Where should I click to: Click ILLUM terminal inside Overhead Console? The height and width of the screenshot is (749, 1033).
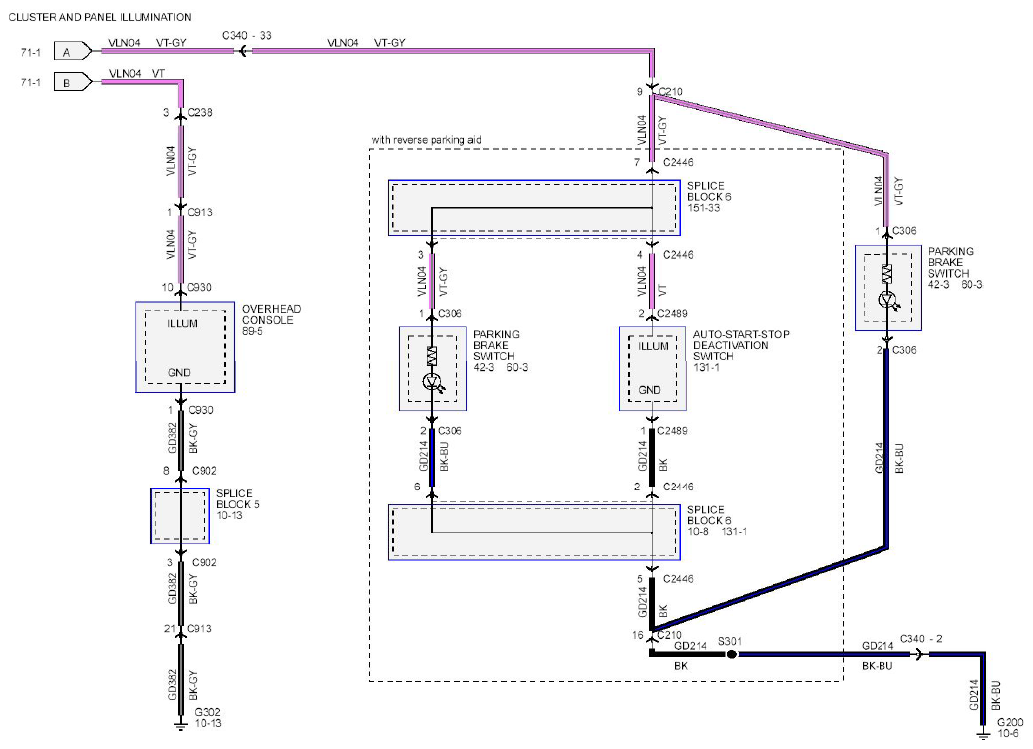182,323
